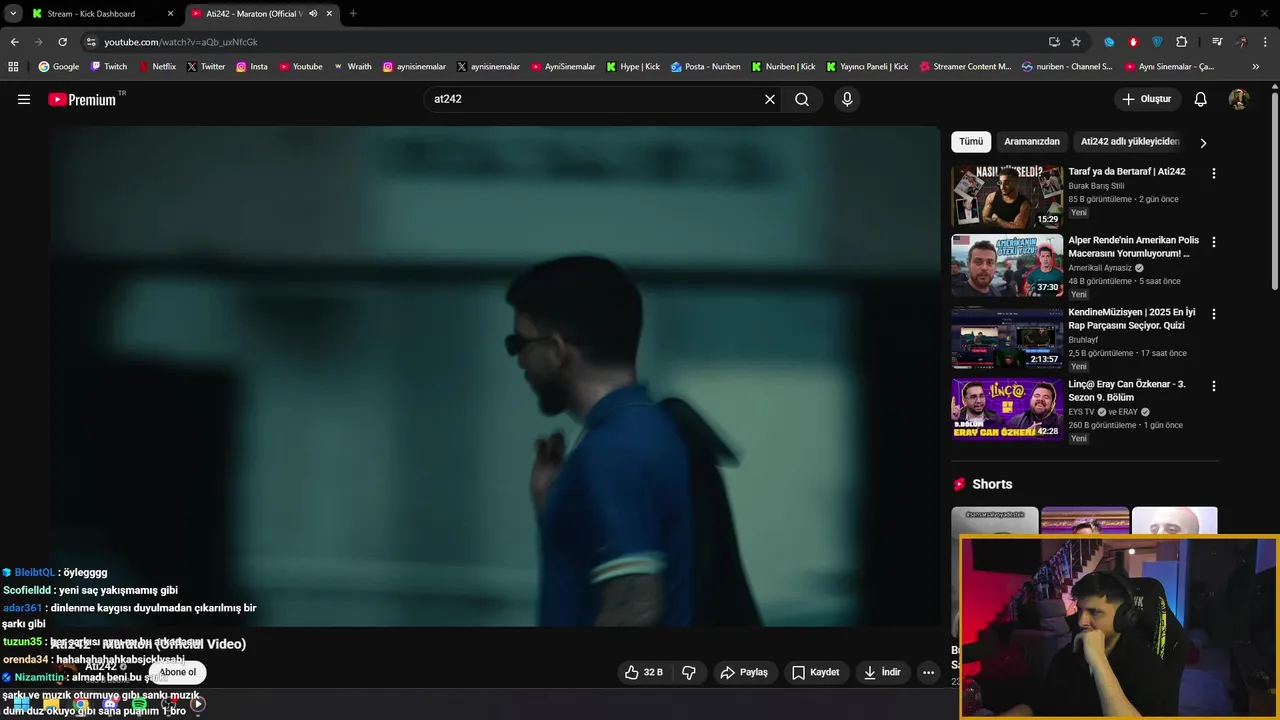
Task: Open a new browser tab
Action: [353, 14]
